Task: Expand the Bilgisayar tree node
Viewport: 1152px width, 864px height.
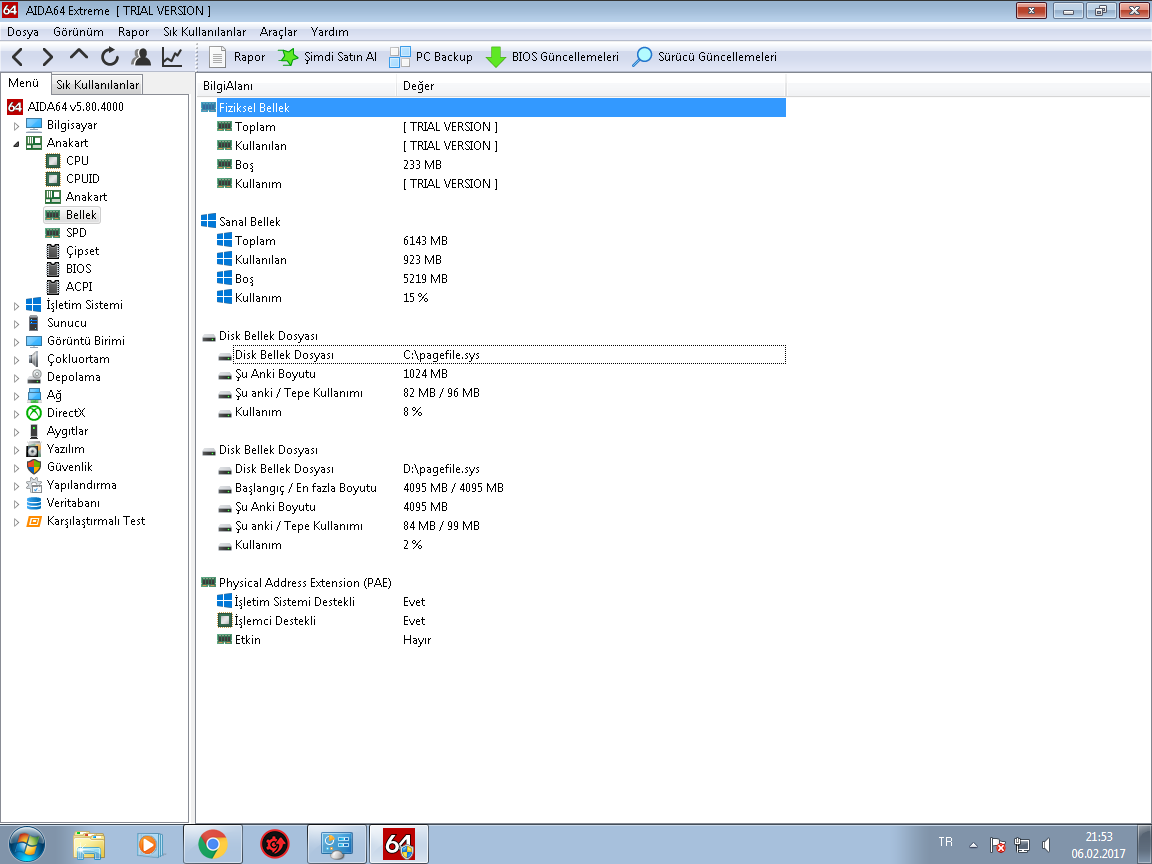Action: point(16,126)
